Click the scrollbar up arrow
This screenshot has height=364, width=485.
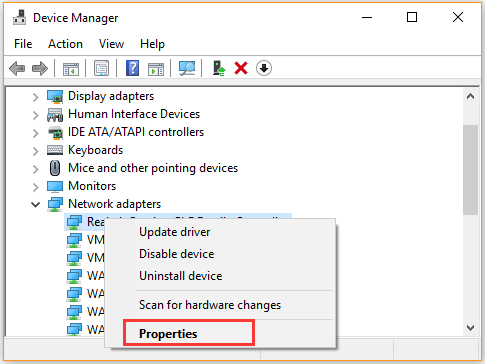pos(470,97)
